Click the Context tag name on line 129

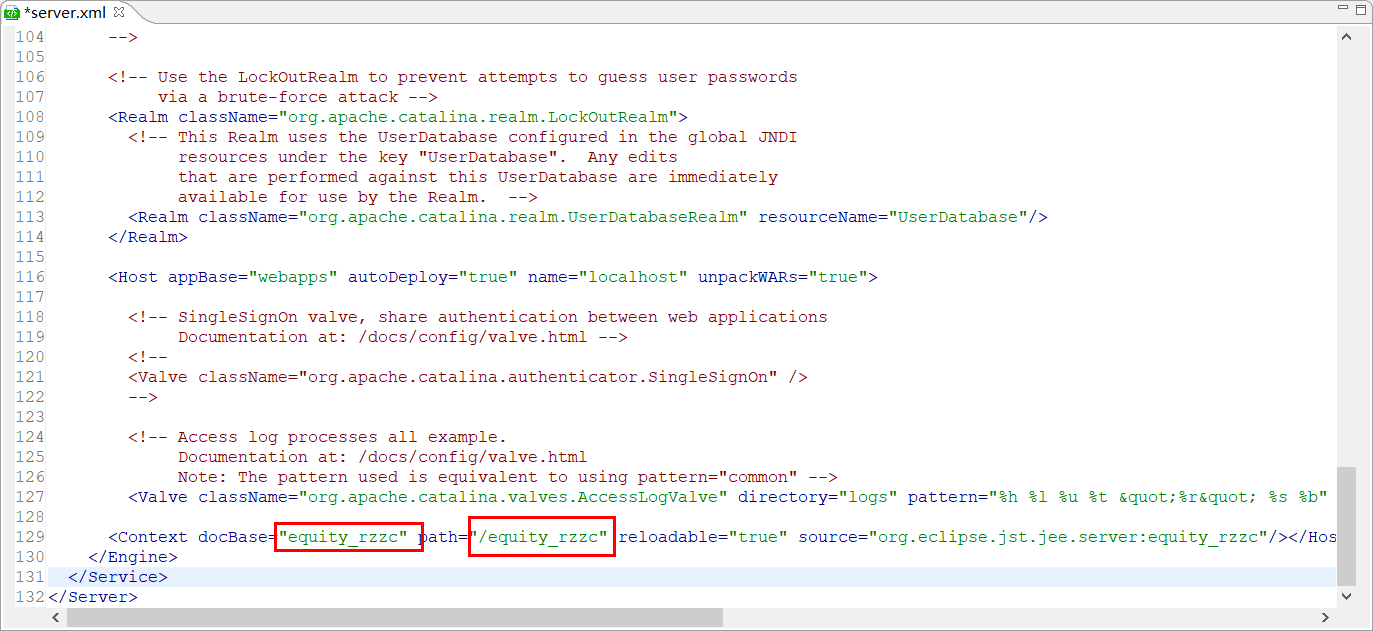153,537
